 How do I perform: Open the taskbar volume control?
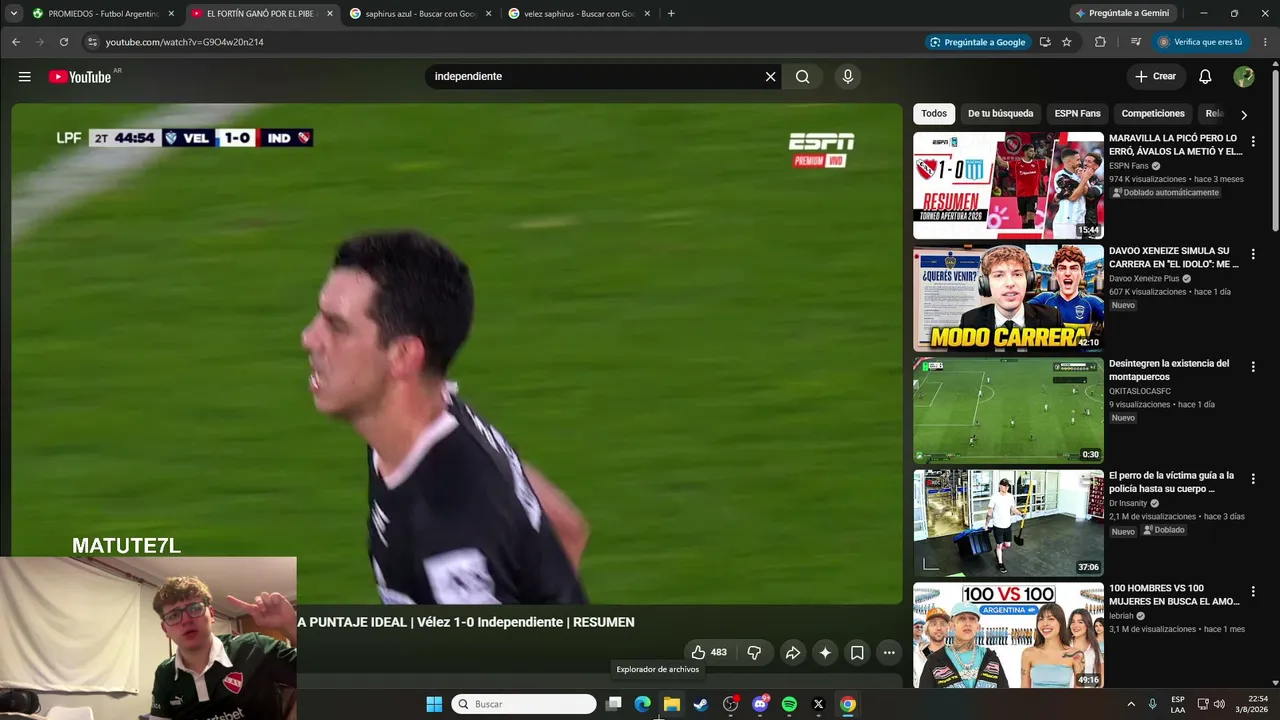point(1219,704)
